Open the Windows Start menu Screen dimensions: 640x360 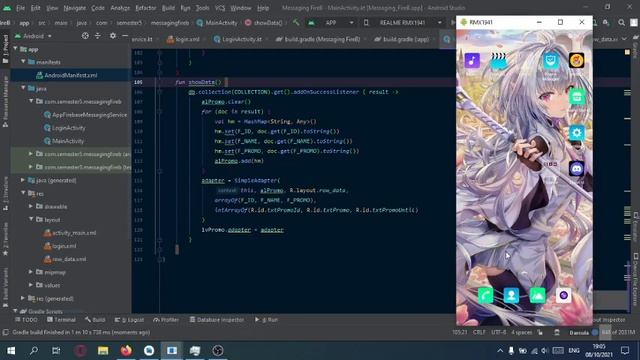11,350
